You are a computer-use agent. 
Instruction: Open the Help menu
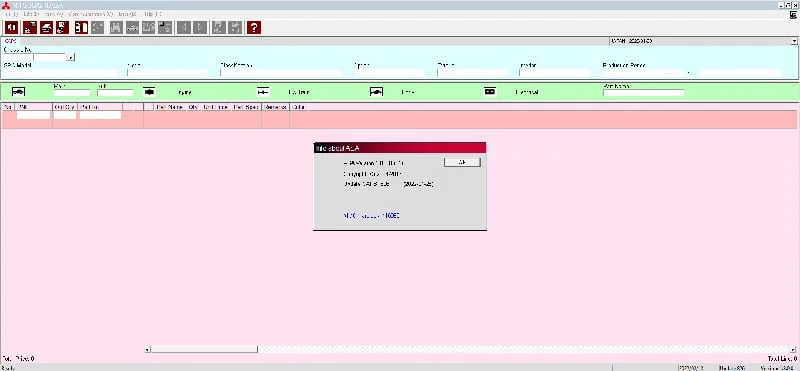click(153, 14)
